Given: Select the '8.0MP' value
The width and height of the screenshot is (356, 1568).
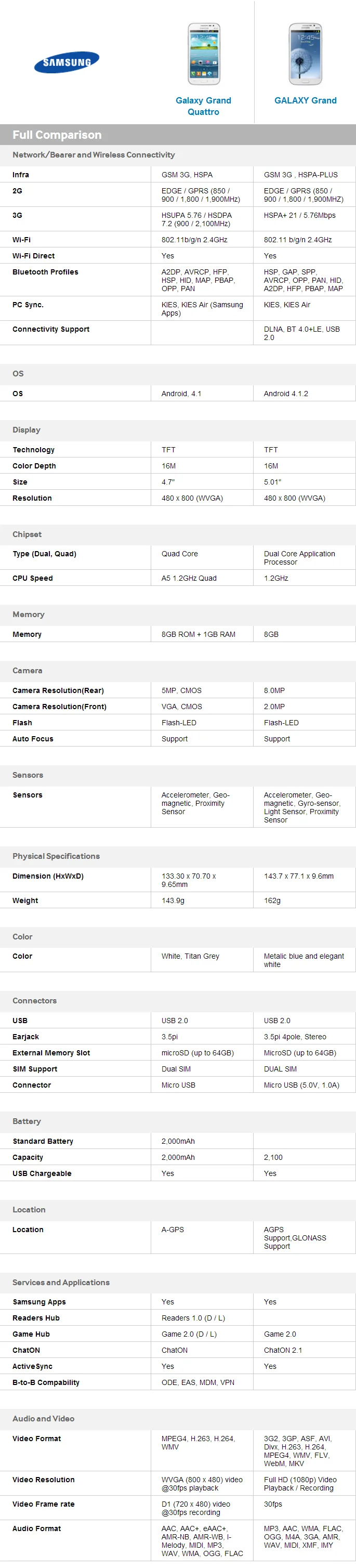Looking at the screenshot, I should tap(274, 691).
